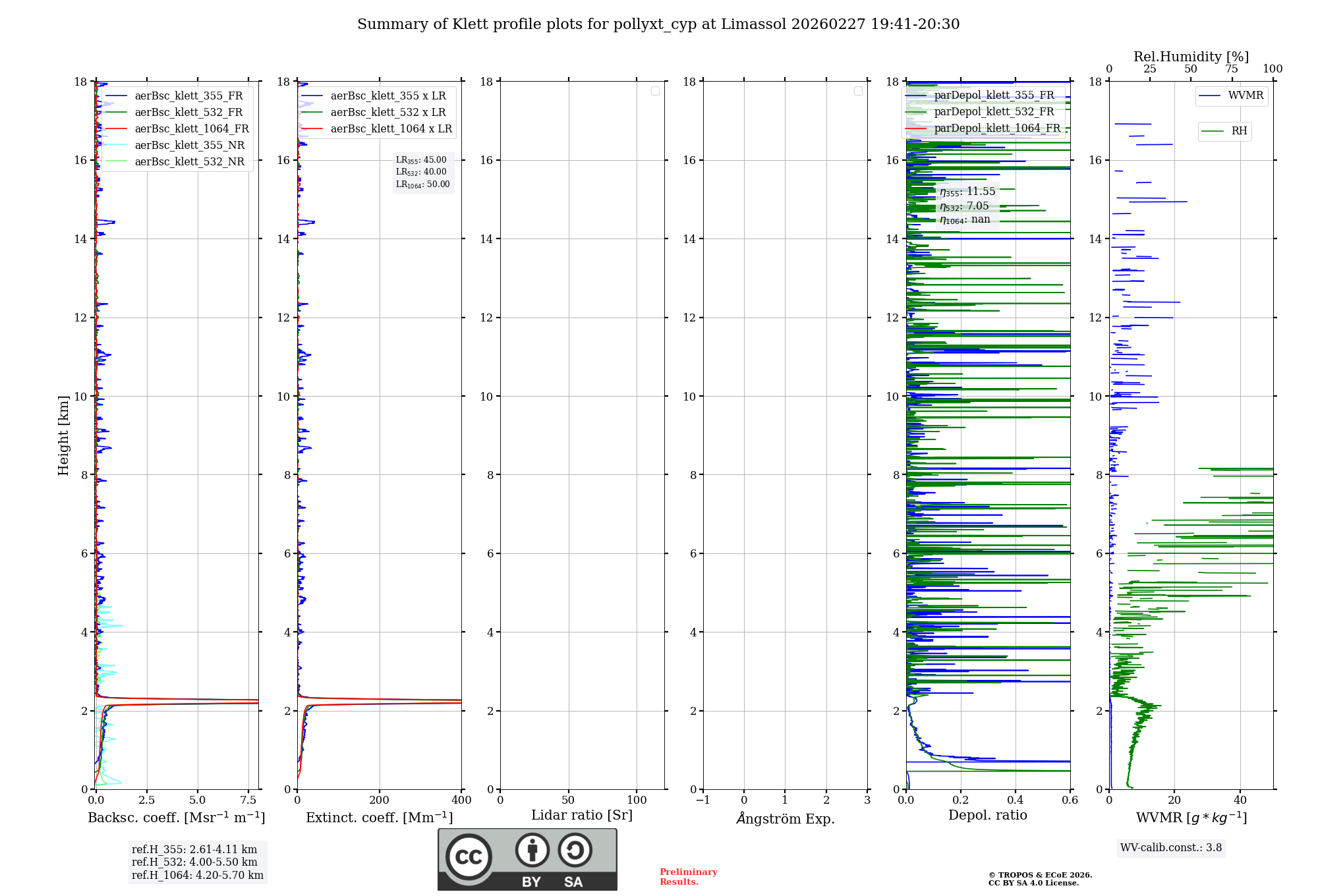Click the parDepol_klett_355_FR legend entry
The image size is (1318, 896).
994,96
